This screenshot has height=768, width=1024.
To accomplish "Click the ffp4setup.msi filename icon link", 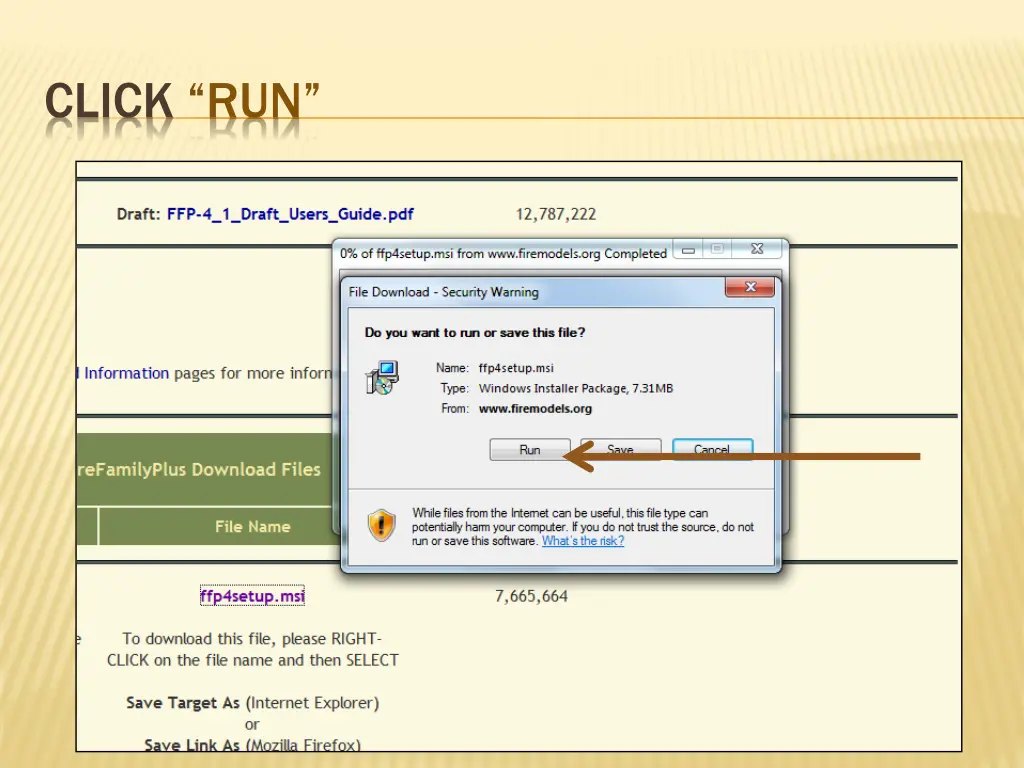I will pyautogui.click(x=252, y=595).
